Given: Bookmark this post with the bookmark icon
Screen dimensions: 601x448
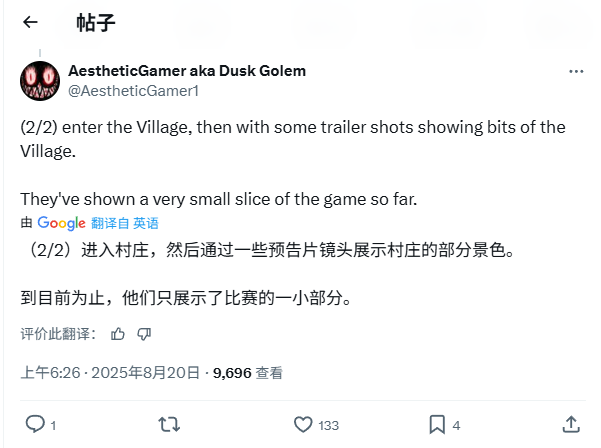Looking at the screenshot, I should point(437,425).
